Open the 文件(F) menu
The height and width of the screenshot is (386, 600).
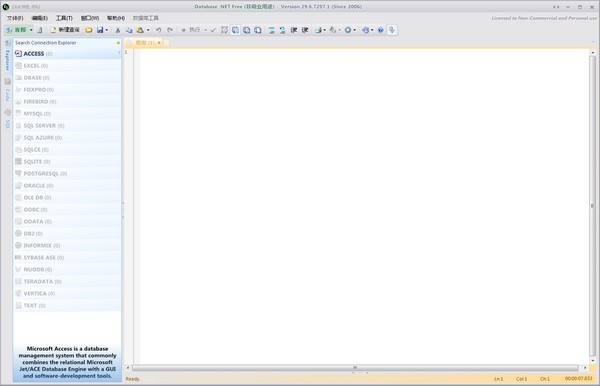(x=15, y=18)
